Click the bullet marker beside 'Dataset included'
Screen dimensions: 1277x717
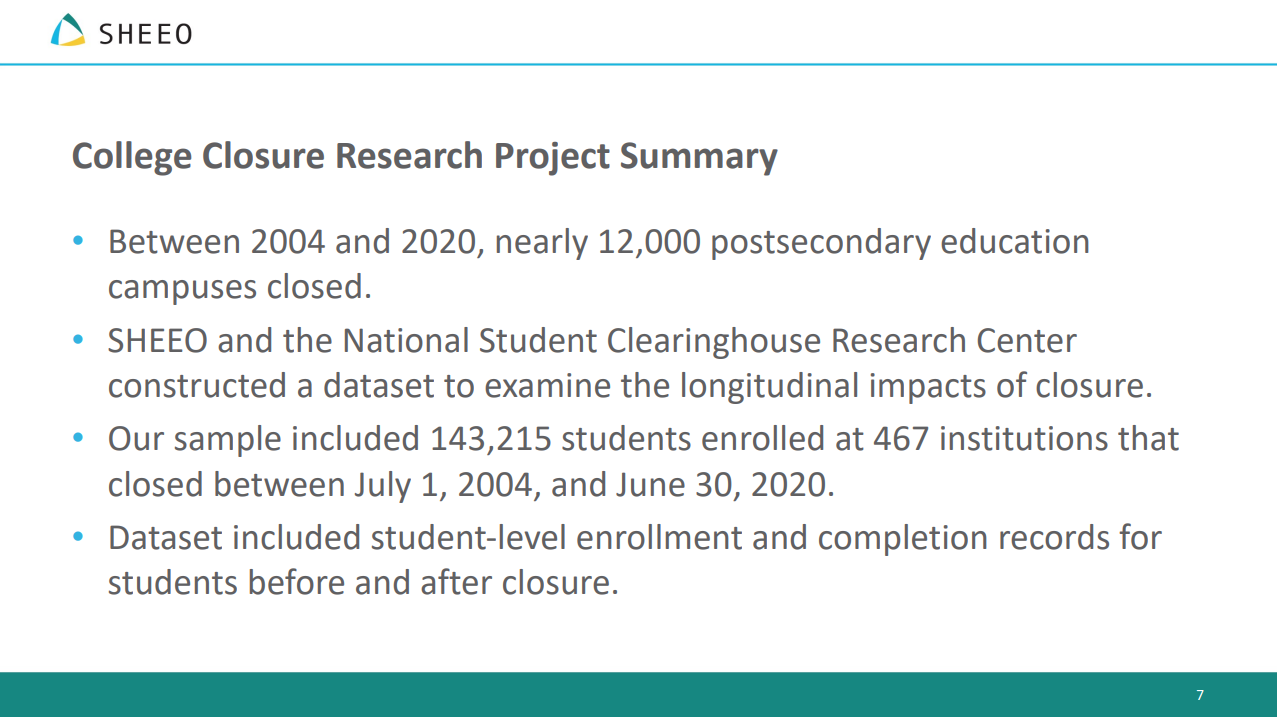(x=78, y=538)
